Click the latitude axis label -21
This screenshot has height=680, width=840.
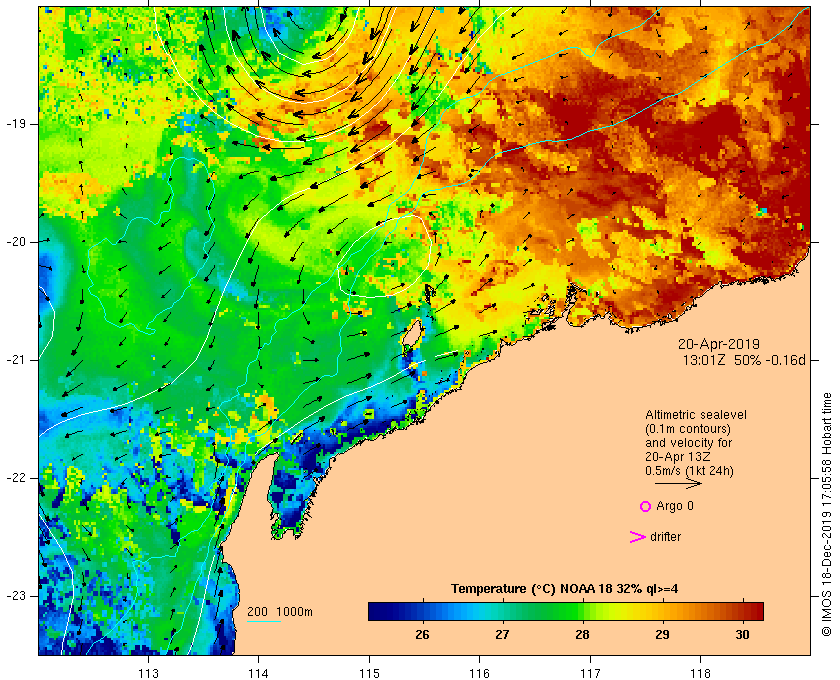click(16, 360)
